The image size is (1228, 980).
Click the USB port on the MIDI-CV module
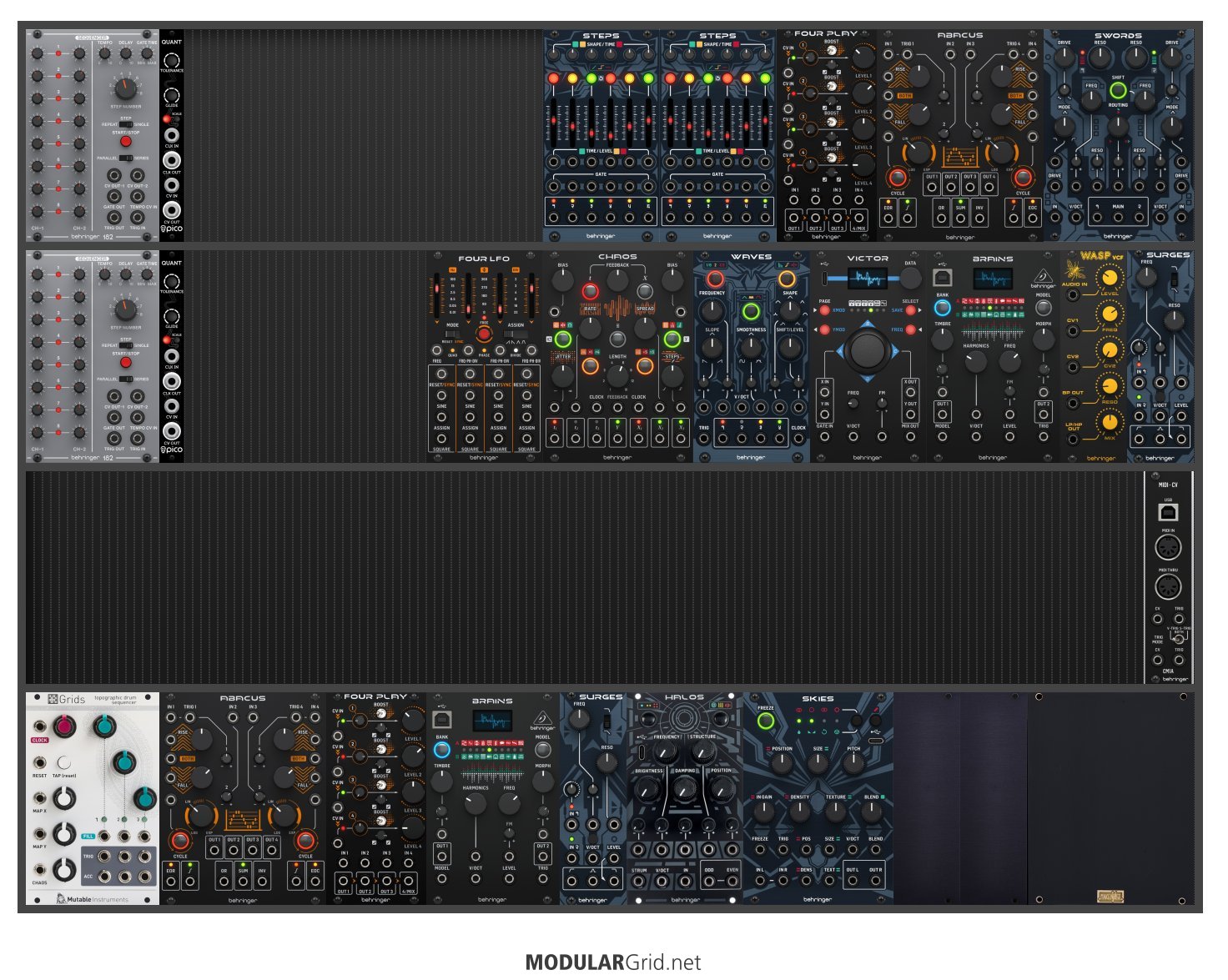pyautogui.click(x=1168, y=510)
